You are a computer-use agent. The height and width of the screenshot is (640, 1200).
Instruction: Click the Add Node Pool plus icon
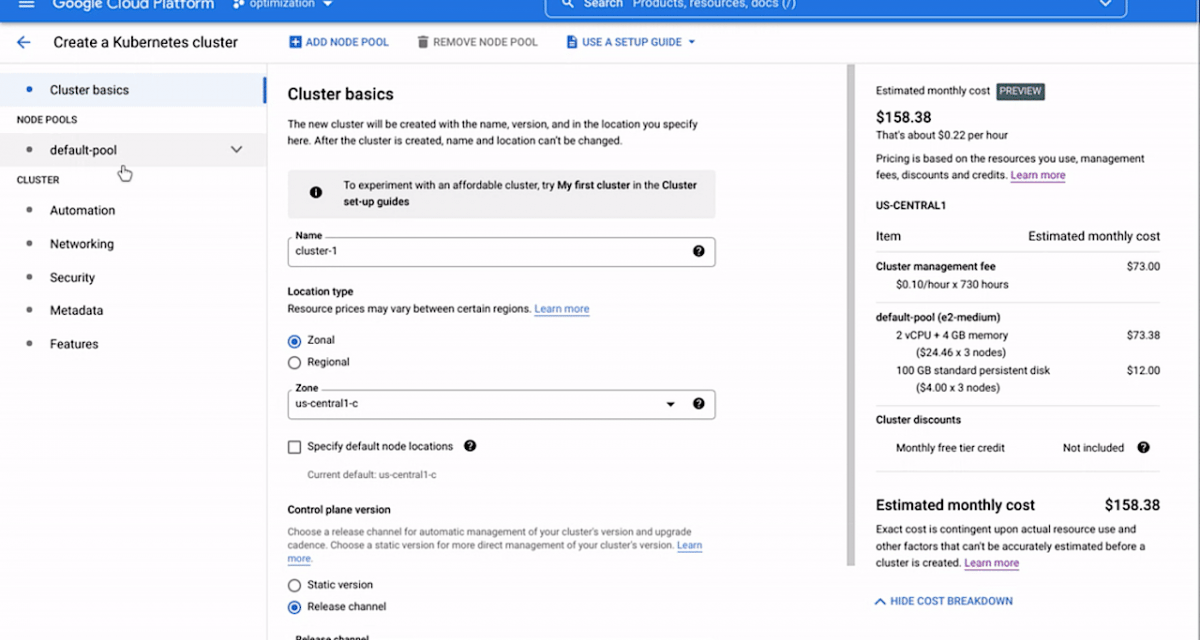293,41
